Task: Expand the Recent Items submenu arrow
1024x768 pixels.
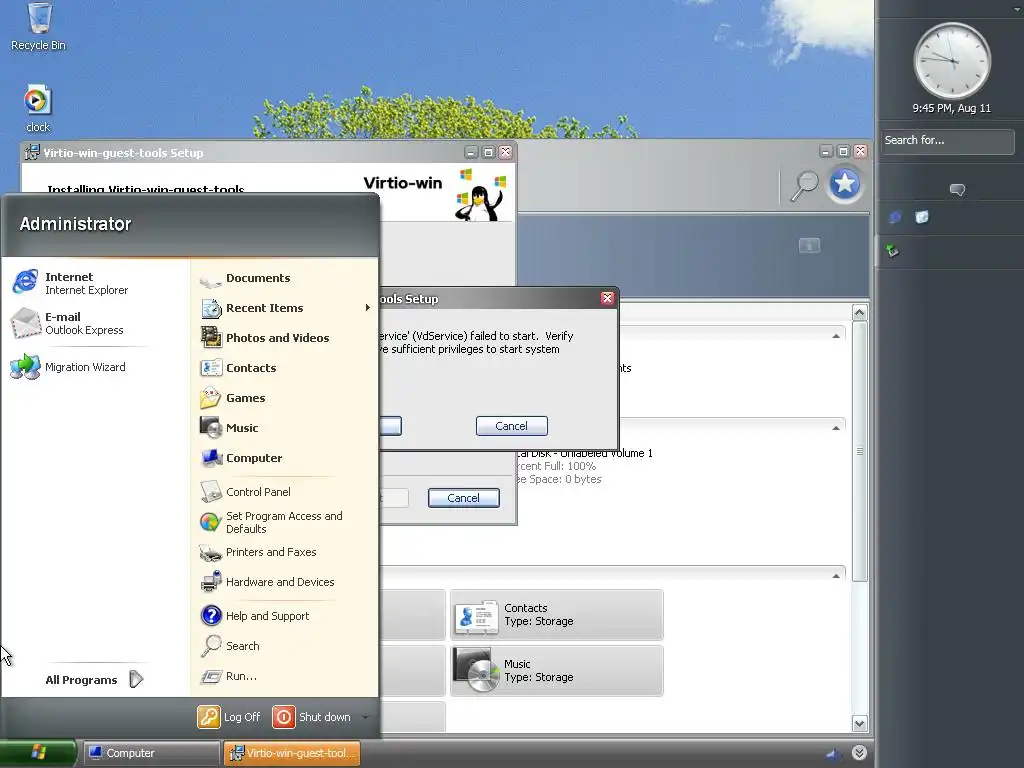Action: pyautogui.click(x=368, y=308)
